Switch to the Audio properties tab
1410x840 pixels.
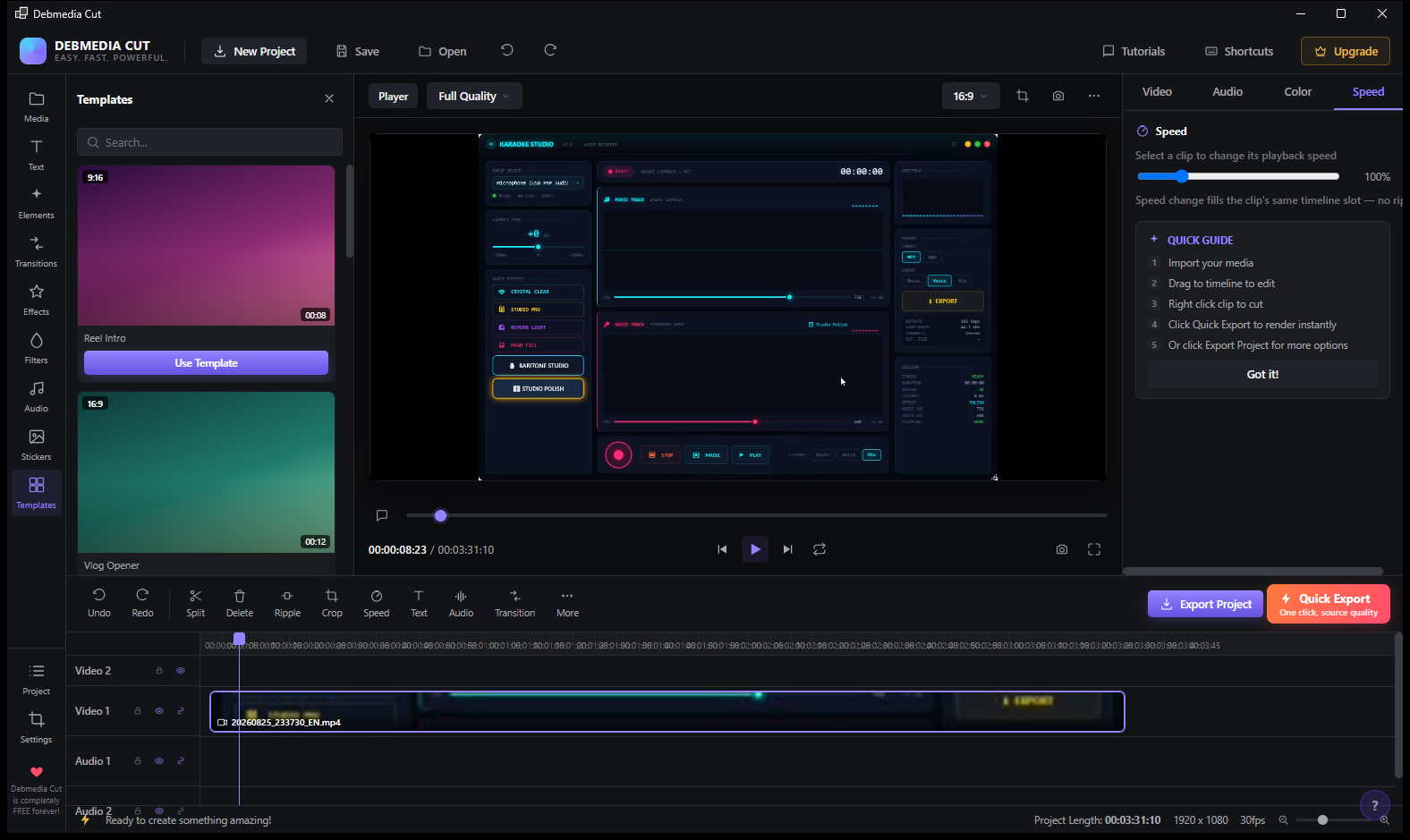point(1227,92)
